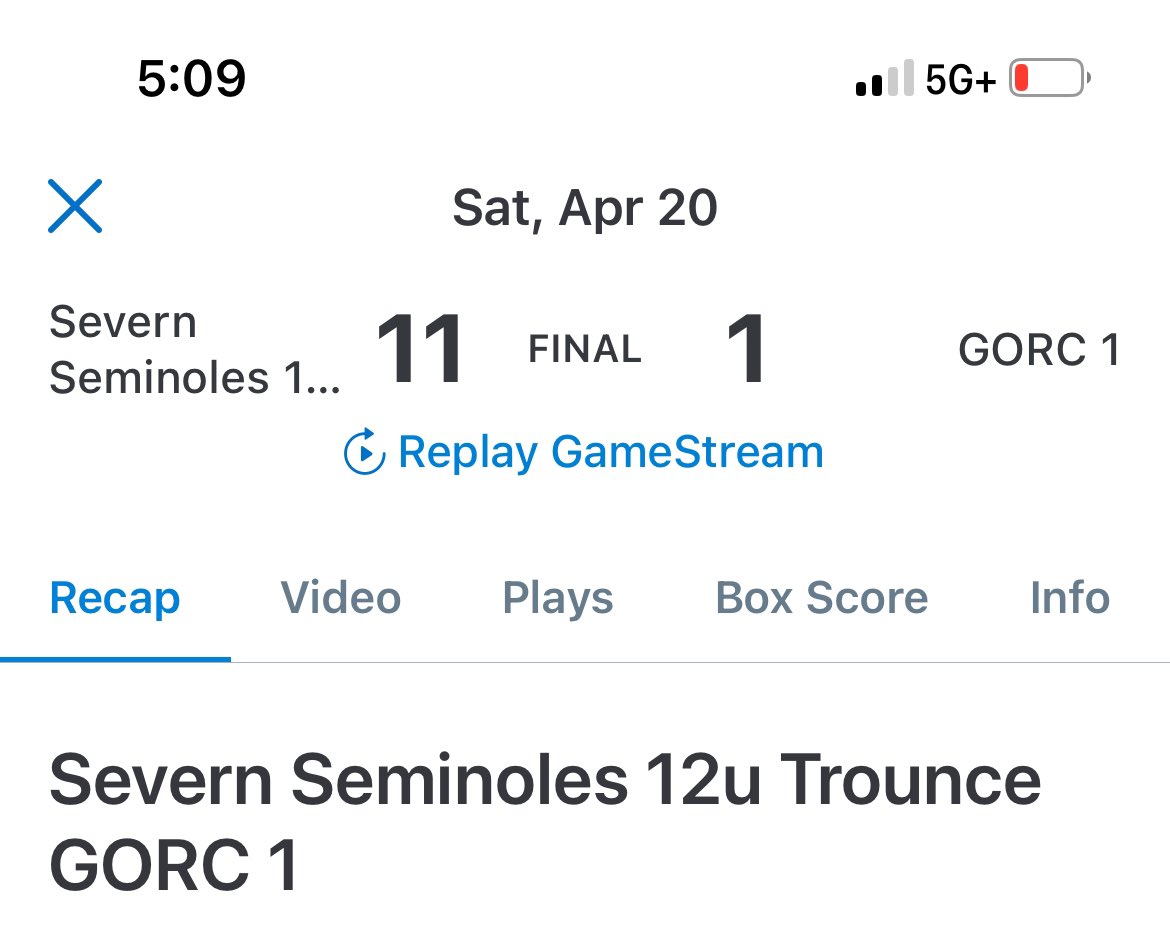The height and width of the screenshot is (947, 1170).
Task: Open the Plays tab
Action: [x=558, y=598]
